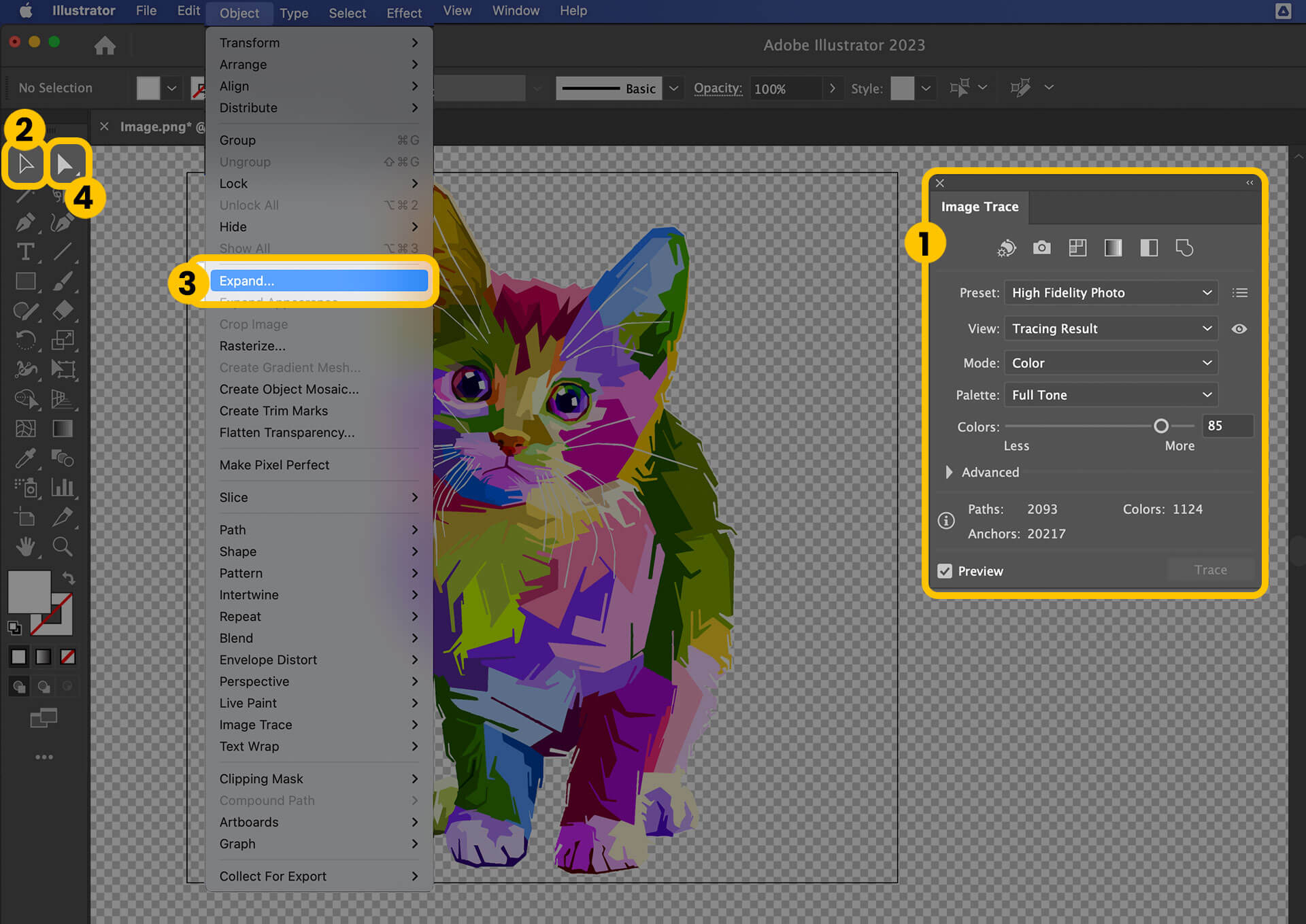Open the Palette dropdown in Image Trace
This screenshot has width=1306, height=924.
point(1112,394)
